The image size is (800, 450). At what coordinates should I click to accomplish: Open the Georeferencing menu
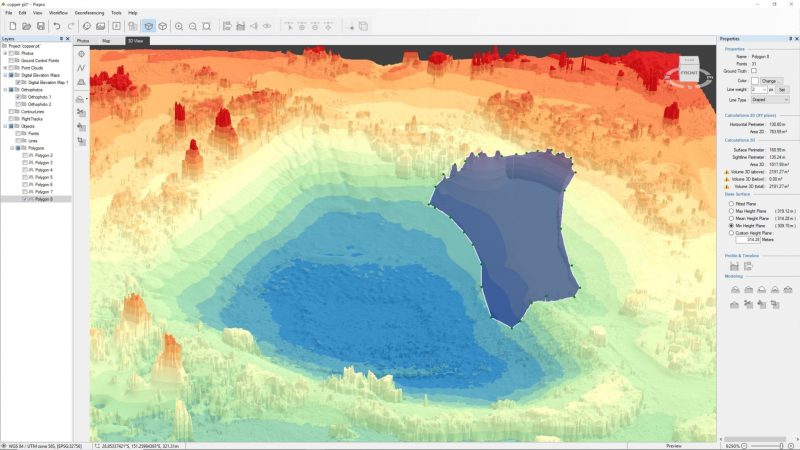90,12
